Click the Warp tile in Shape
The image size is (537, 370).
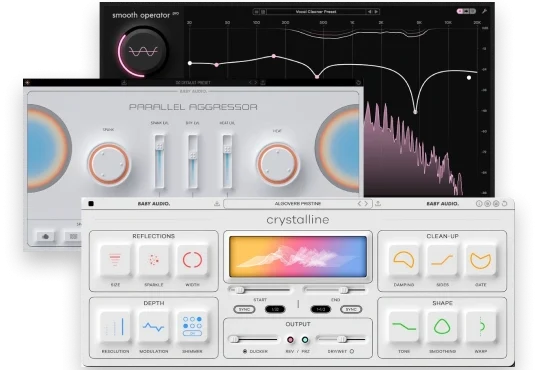point(480,326)
